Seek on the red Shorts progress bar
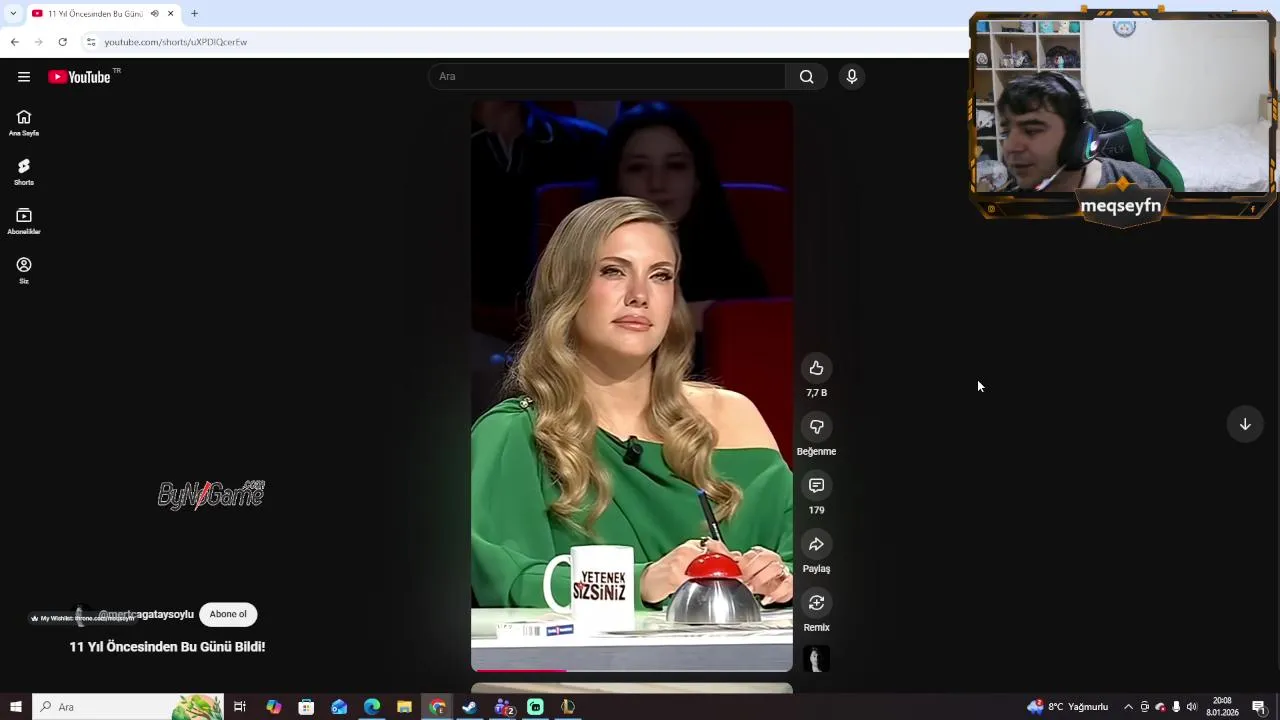 click(632, 670)
